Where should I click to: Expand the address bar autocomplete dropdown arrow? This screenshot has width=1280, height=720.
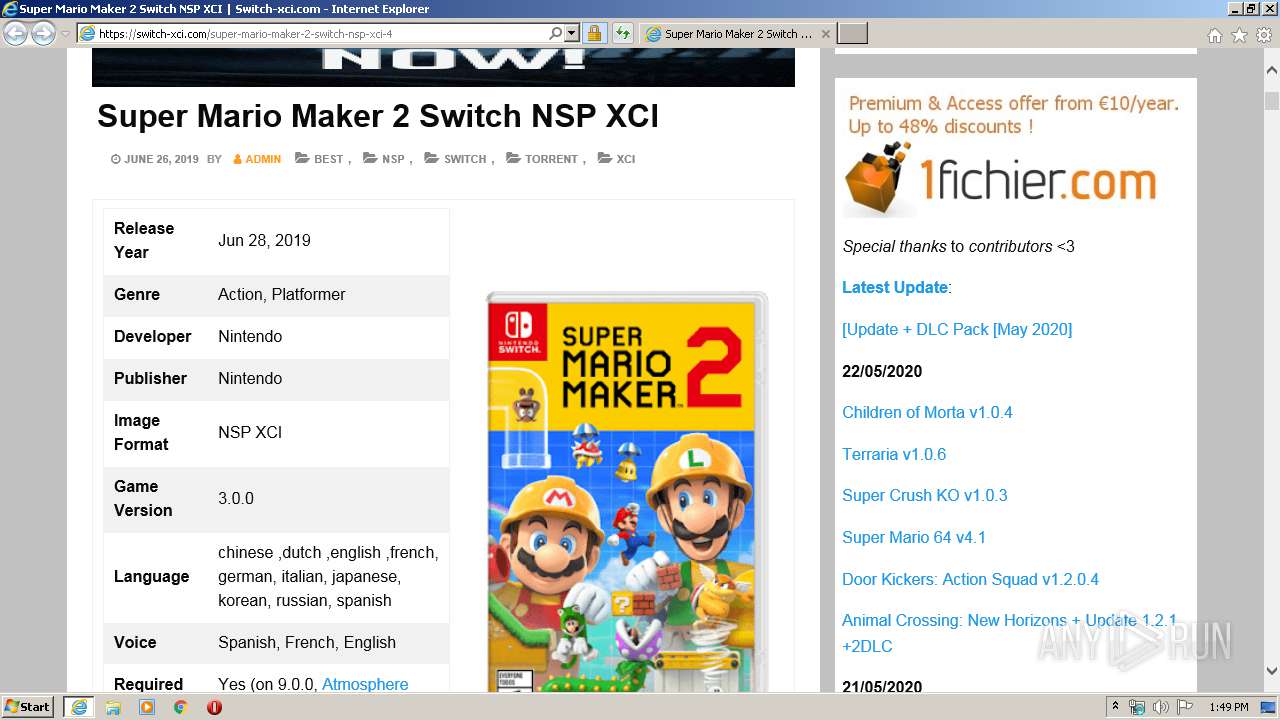(572, 33)
